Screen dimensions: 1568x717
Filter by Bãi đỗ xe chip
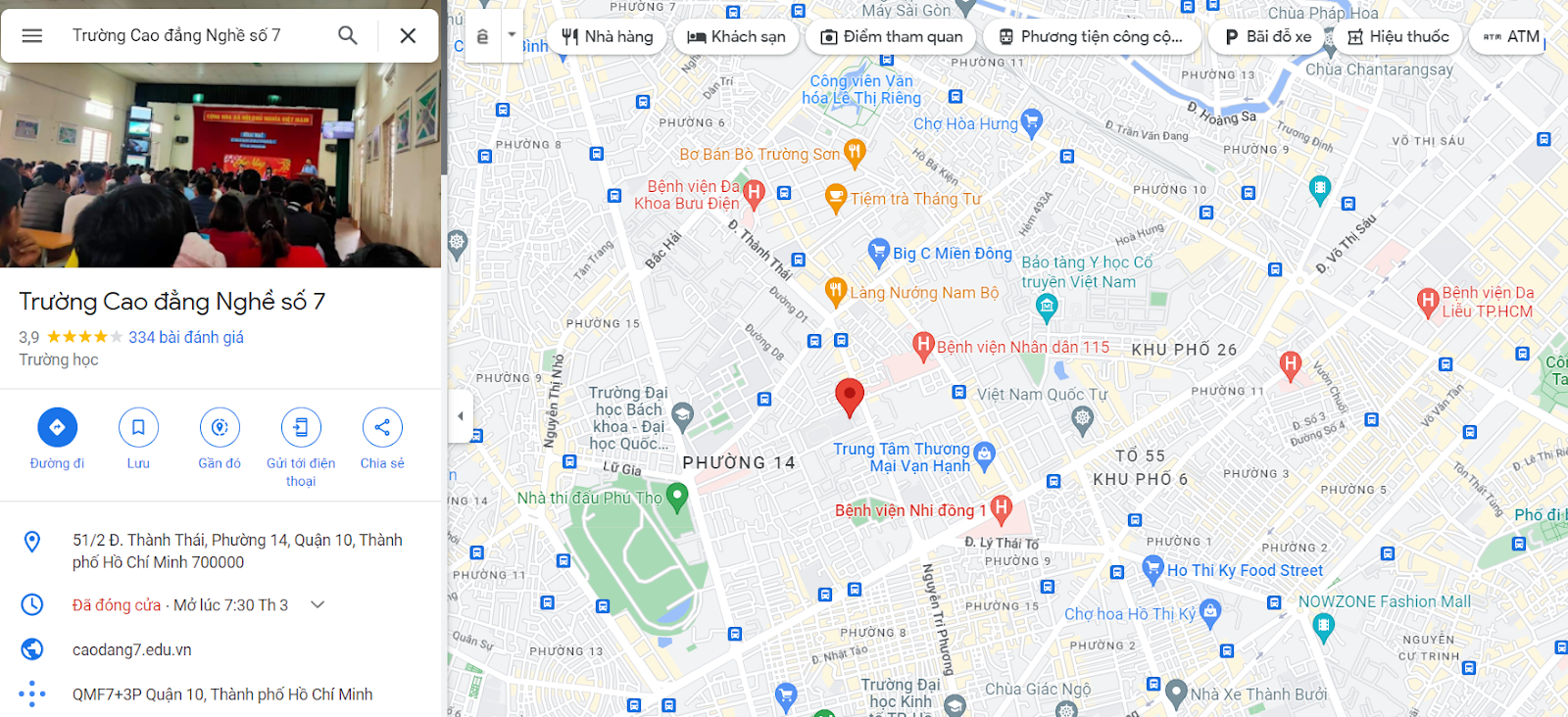(x=1268, y=36)
